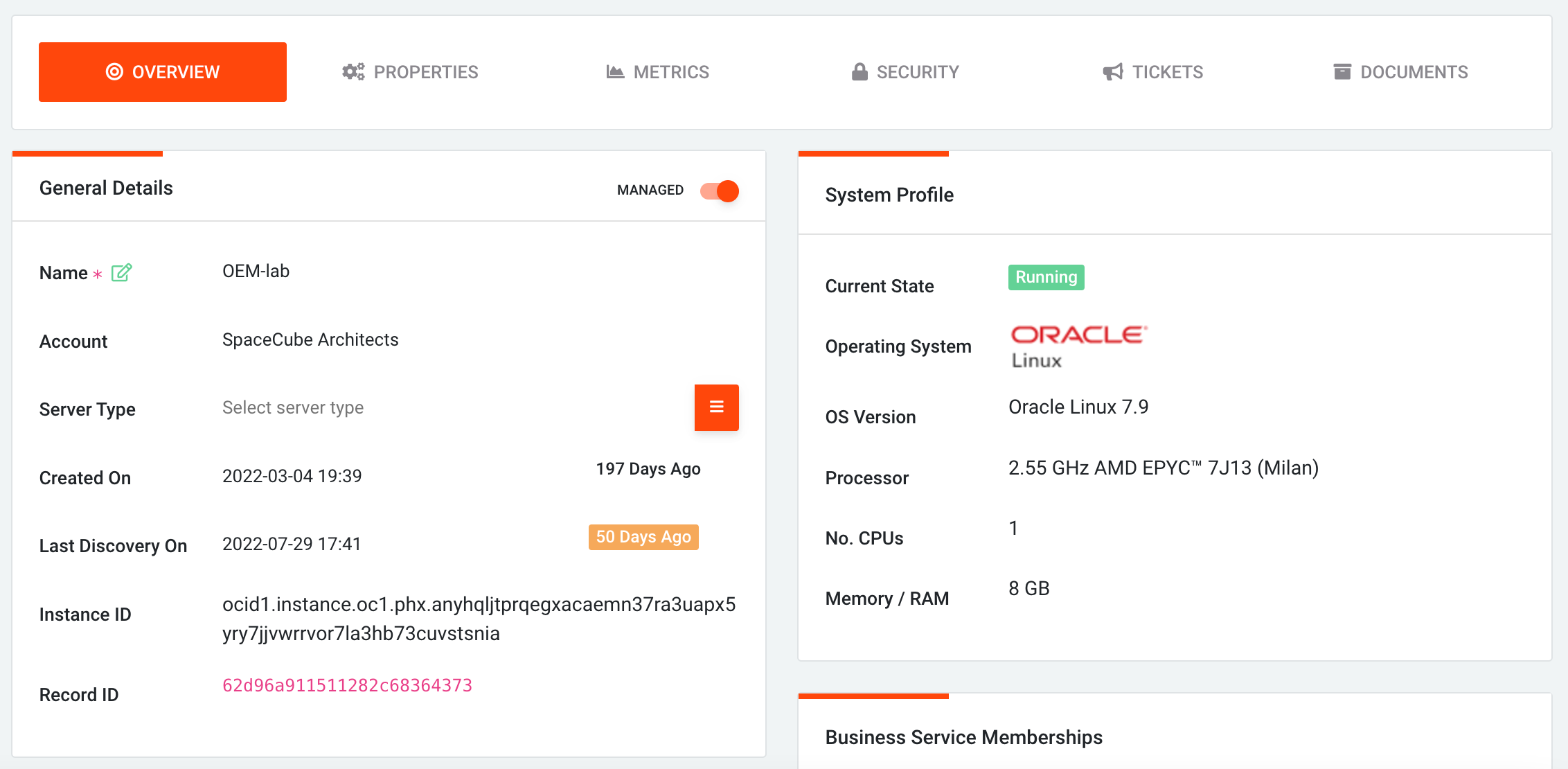Open the Metrics tab
This screenshot has width=1568, height=769.
click(x=657, y=72)
